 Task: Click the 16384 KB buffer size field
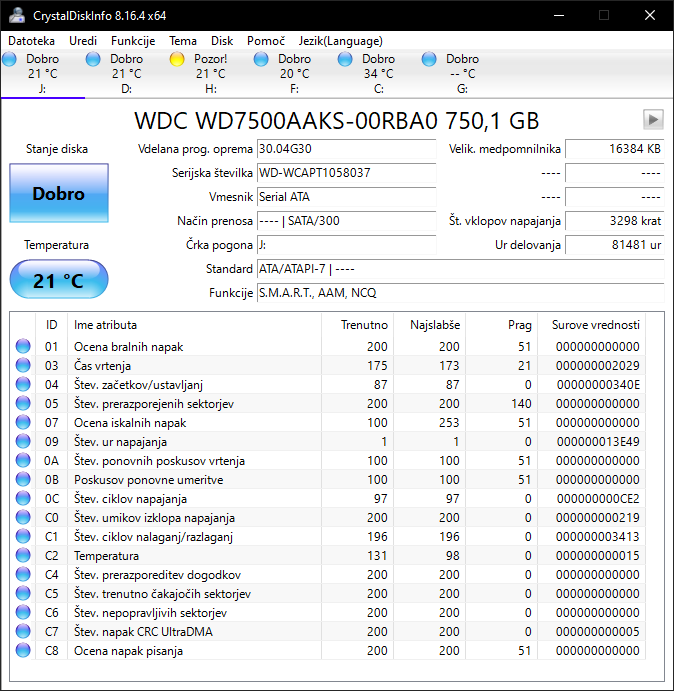(614, 149)
